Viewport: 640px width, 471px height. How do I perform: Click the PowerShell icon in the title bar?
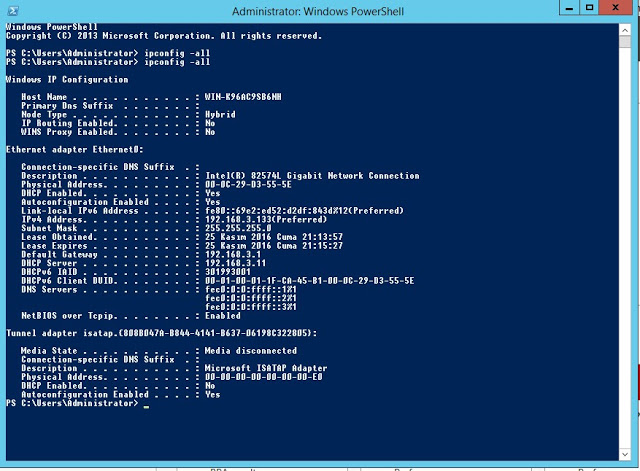pos(11,10)
